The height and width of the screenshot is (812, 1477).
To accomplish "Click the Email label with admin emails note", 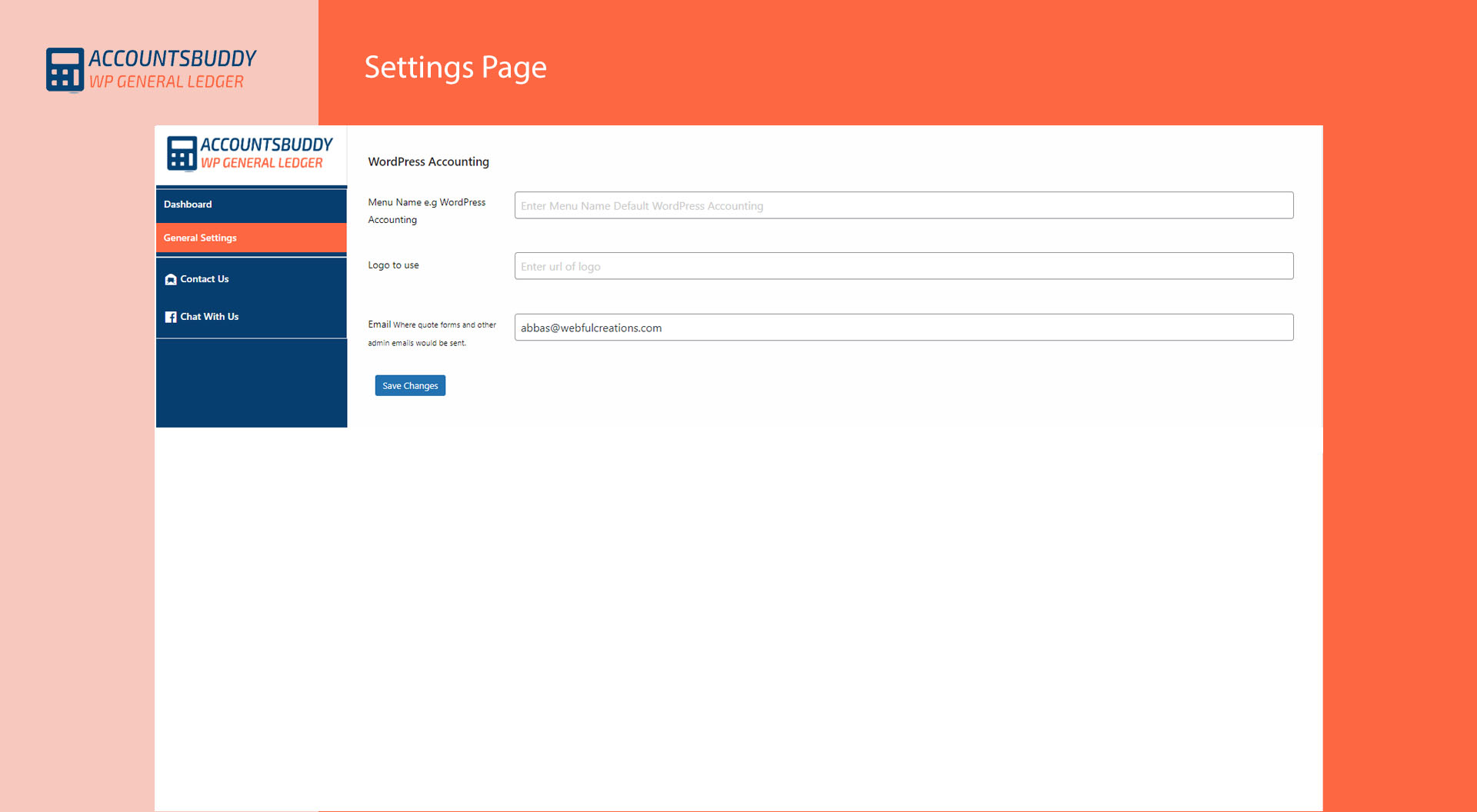I will click(432, 334).
